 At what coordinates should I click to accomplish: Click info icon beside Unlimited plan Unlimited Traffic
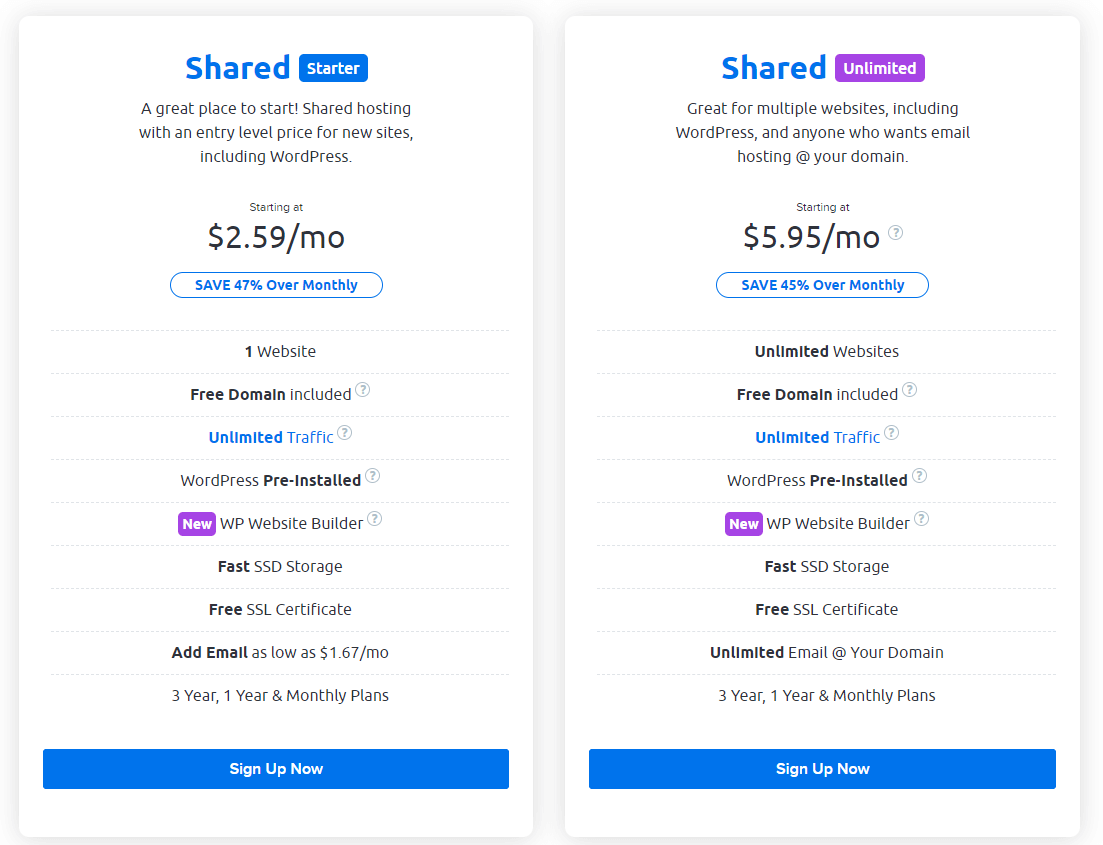[x=891, y=433]
